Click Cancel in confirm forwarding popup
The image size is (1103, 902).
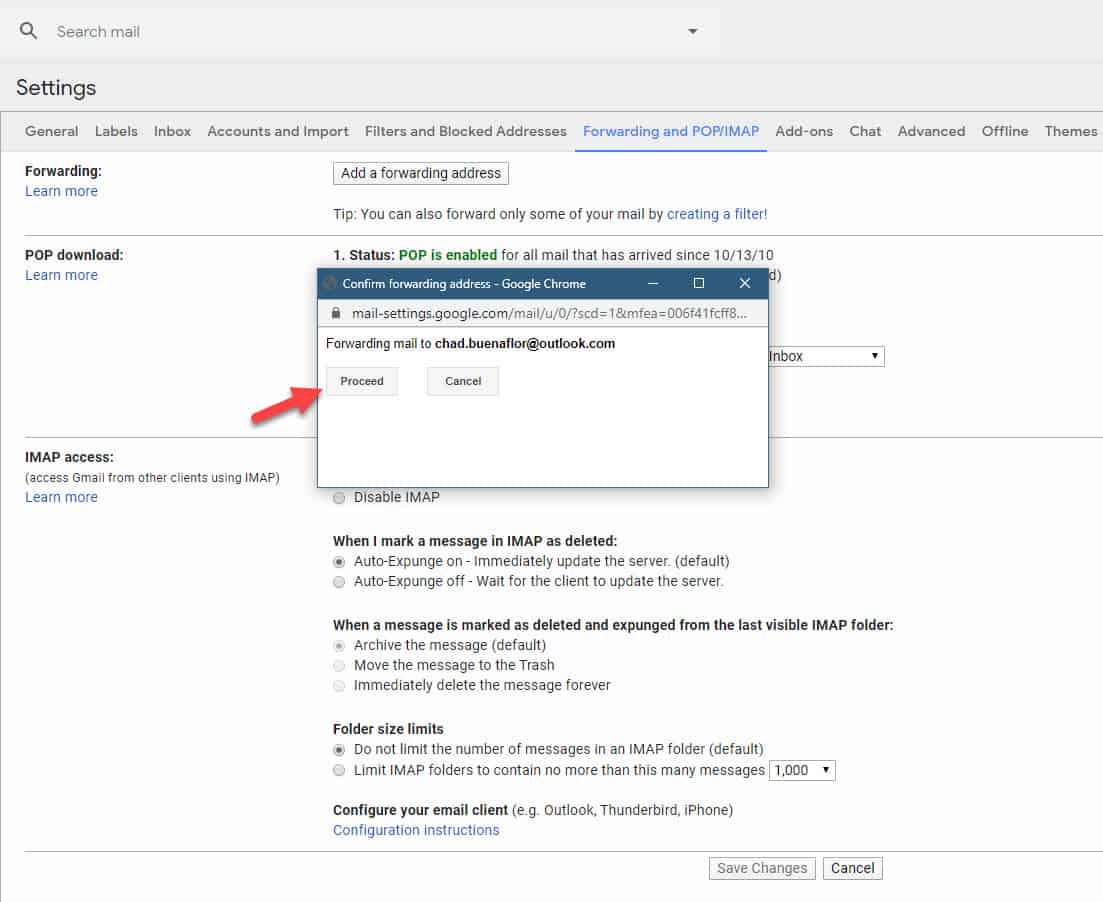click(463, 381)
